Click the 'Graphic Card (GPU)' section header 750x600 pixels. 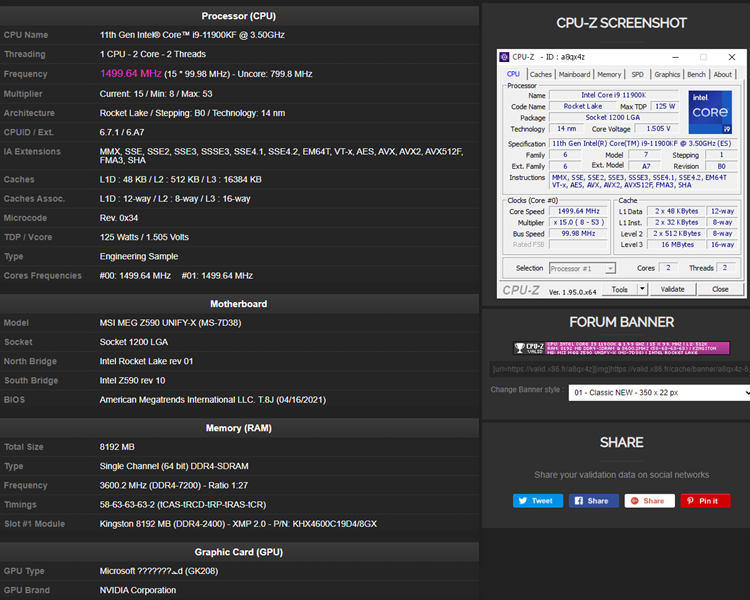[239, 552]
